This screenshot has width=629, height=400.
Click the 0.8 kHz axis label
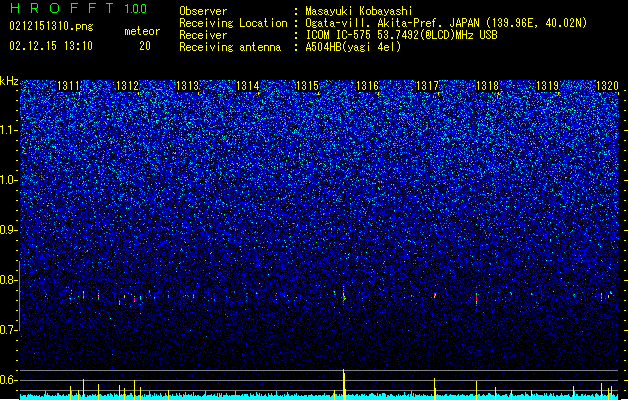coord(9,280)
